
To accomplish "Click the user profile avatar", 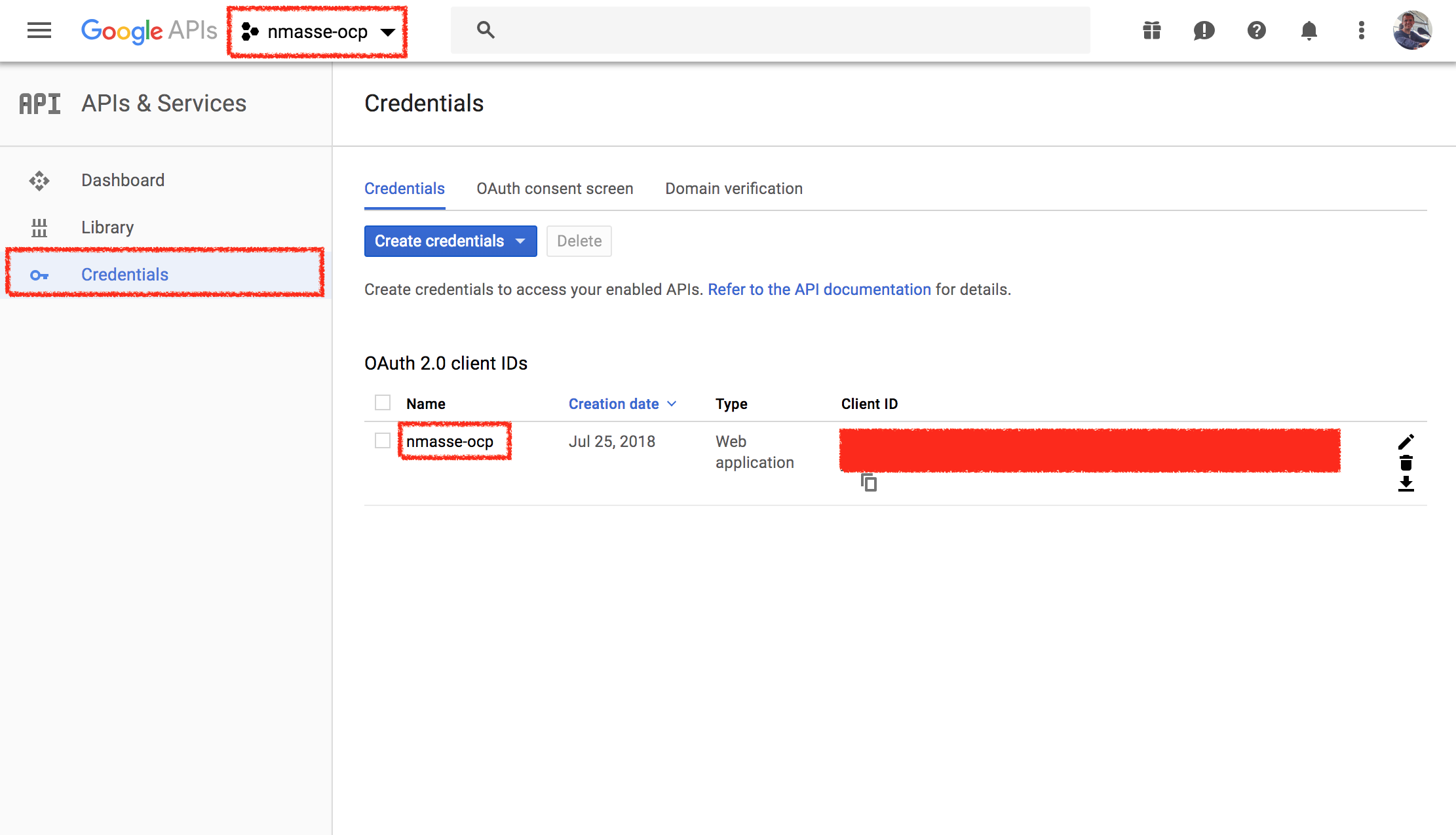I will point(1412,30).
